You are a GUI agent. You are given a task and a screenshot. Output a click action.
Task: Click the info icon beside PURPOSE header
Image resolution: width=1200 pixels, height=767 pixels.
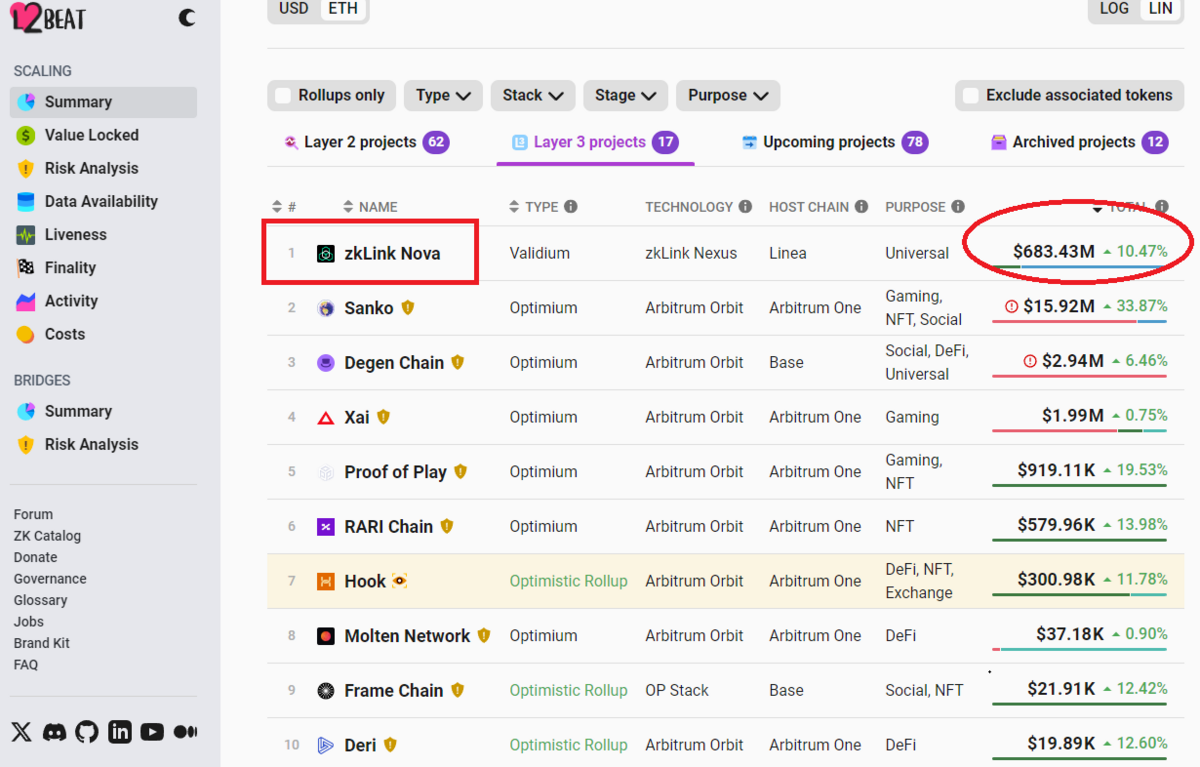point(958,207)
